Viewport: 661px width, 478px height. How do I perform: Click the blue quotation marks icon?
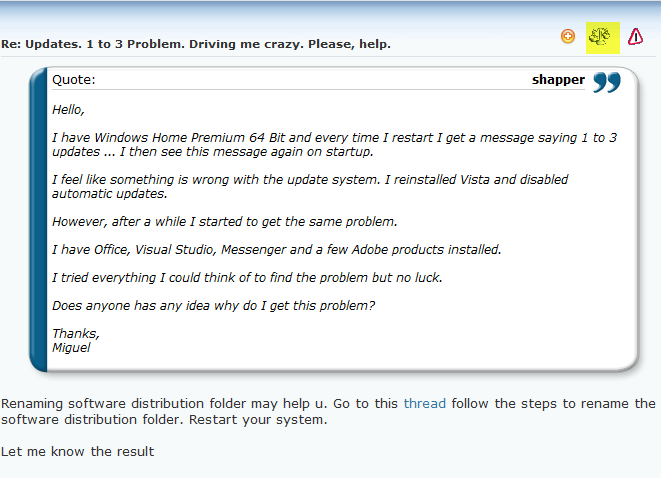pos(607,82)
